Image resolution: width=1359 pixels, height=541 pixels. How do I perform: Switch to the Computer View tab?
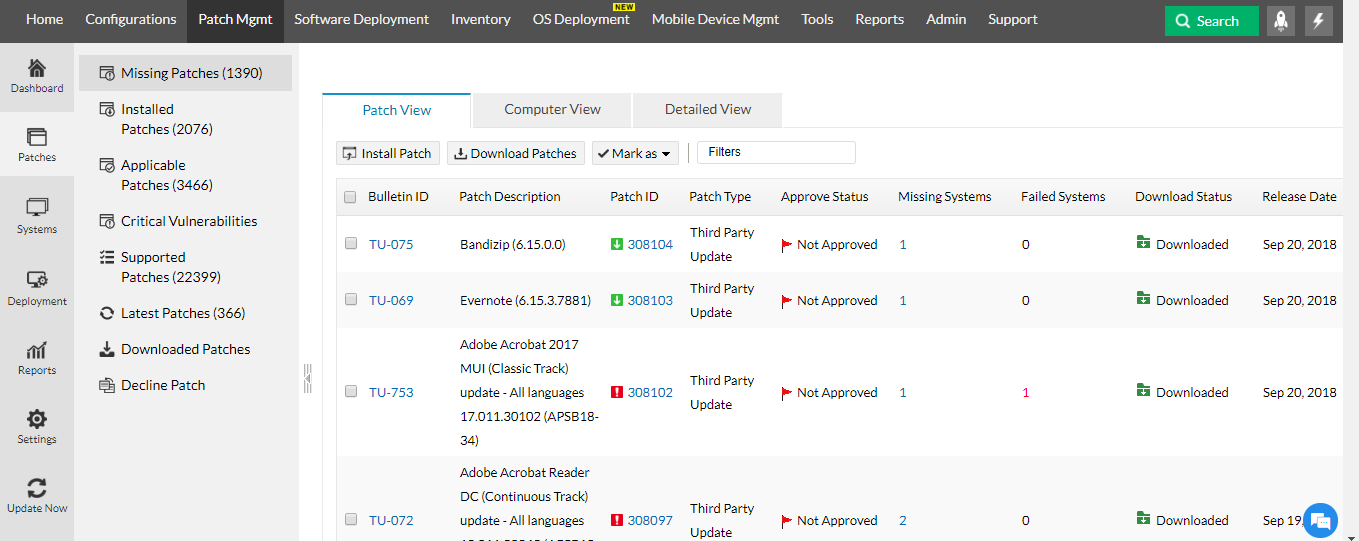tap(552, 109)
